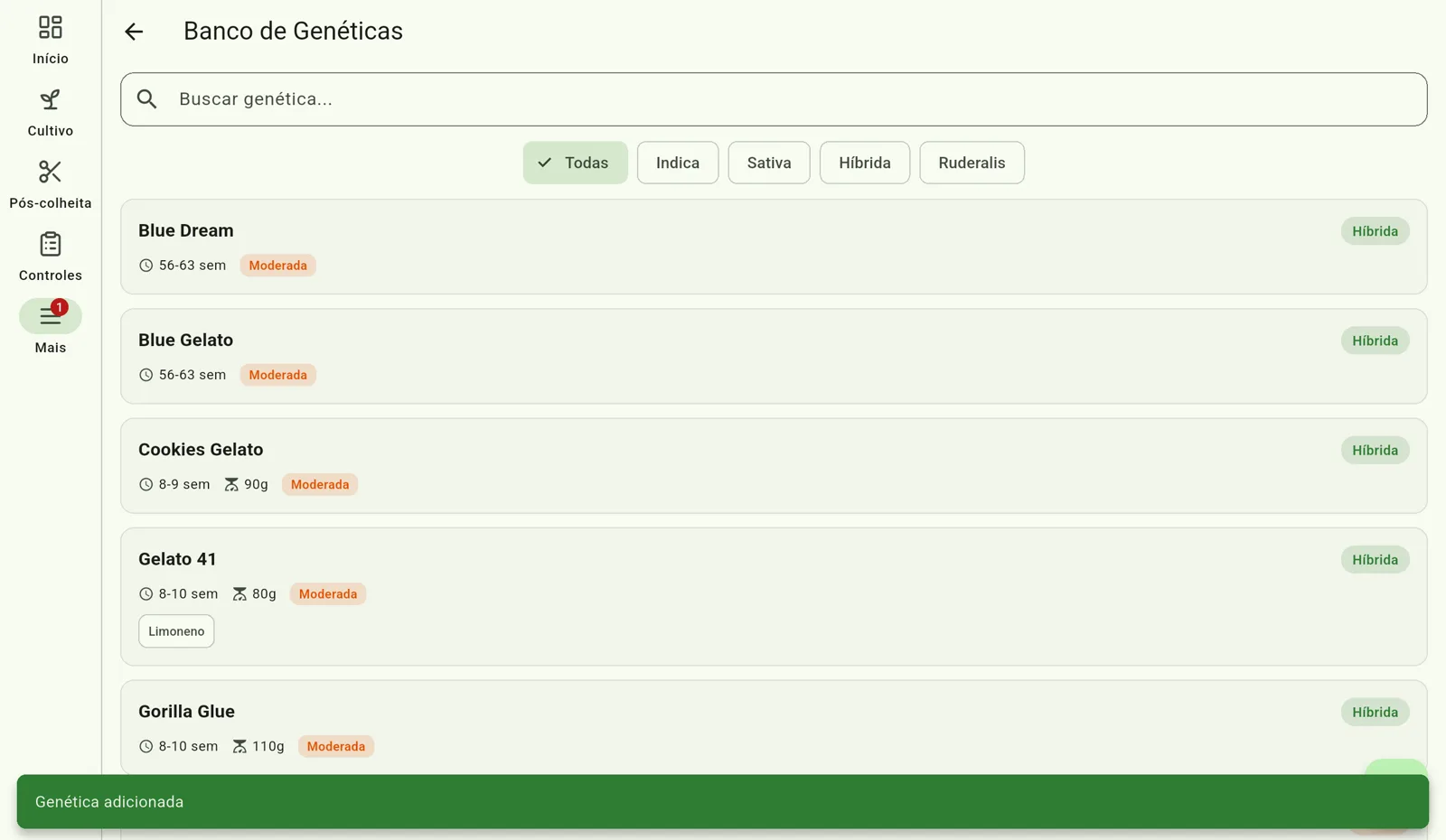The height and width of the screenshot is (840, 1446).
Task: Open the Blue Dream genetics card
Action: [774, 247]
